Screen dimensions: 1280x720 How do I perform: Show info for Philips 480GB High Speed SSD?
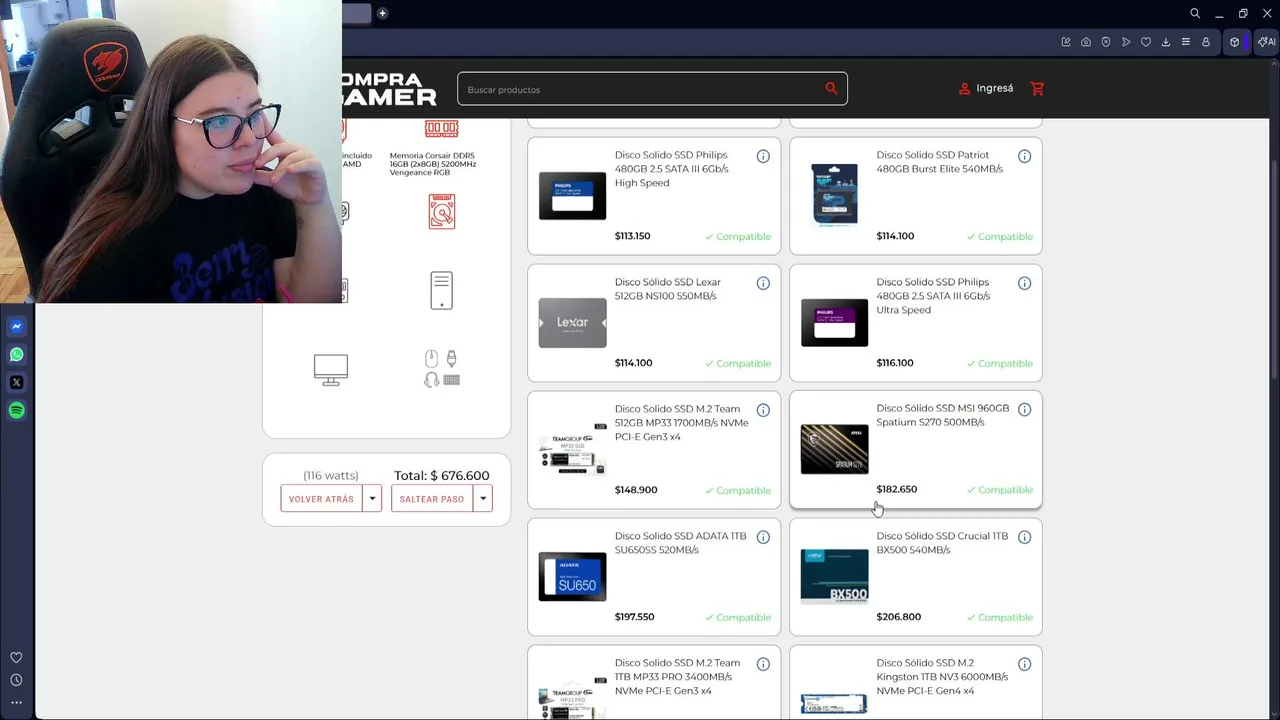pos(763,156)
